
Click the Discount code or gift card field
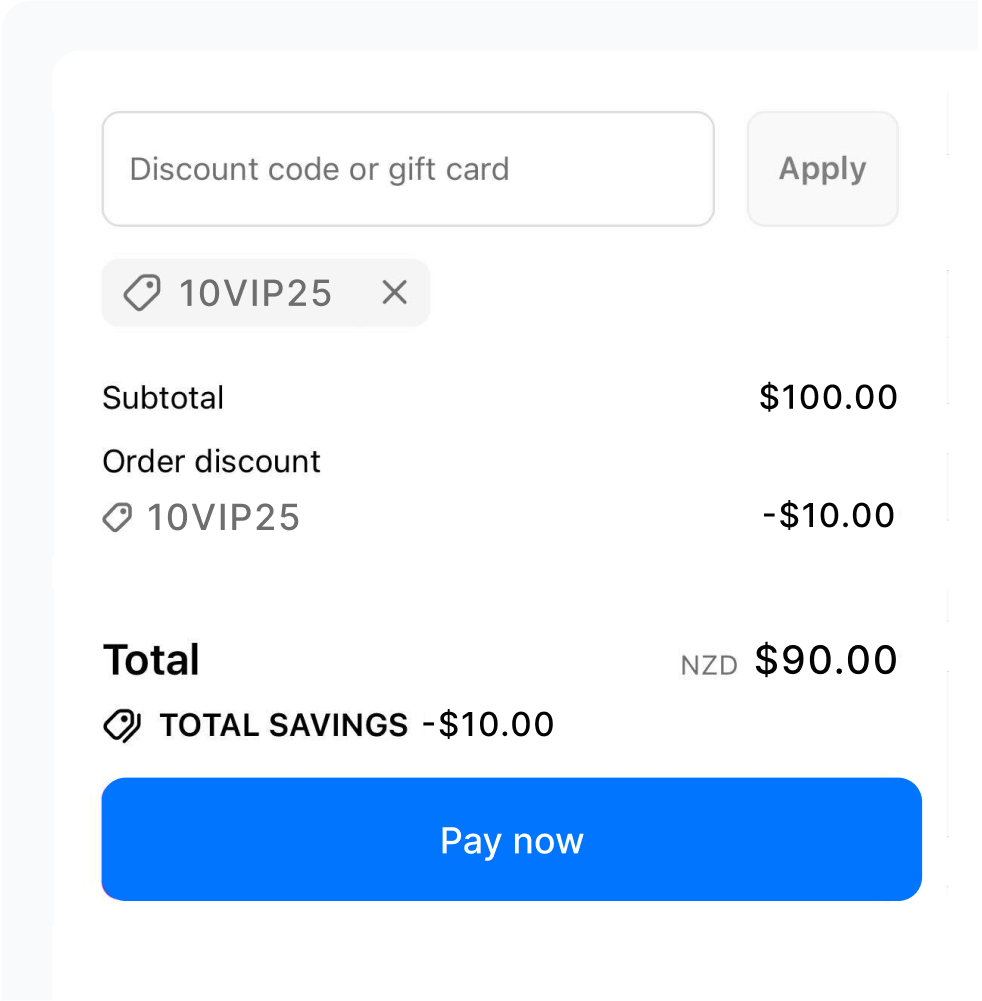pos(408,168)
